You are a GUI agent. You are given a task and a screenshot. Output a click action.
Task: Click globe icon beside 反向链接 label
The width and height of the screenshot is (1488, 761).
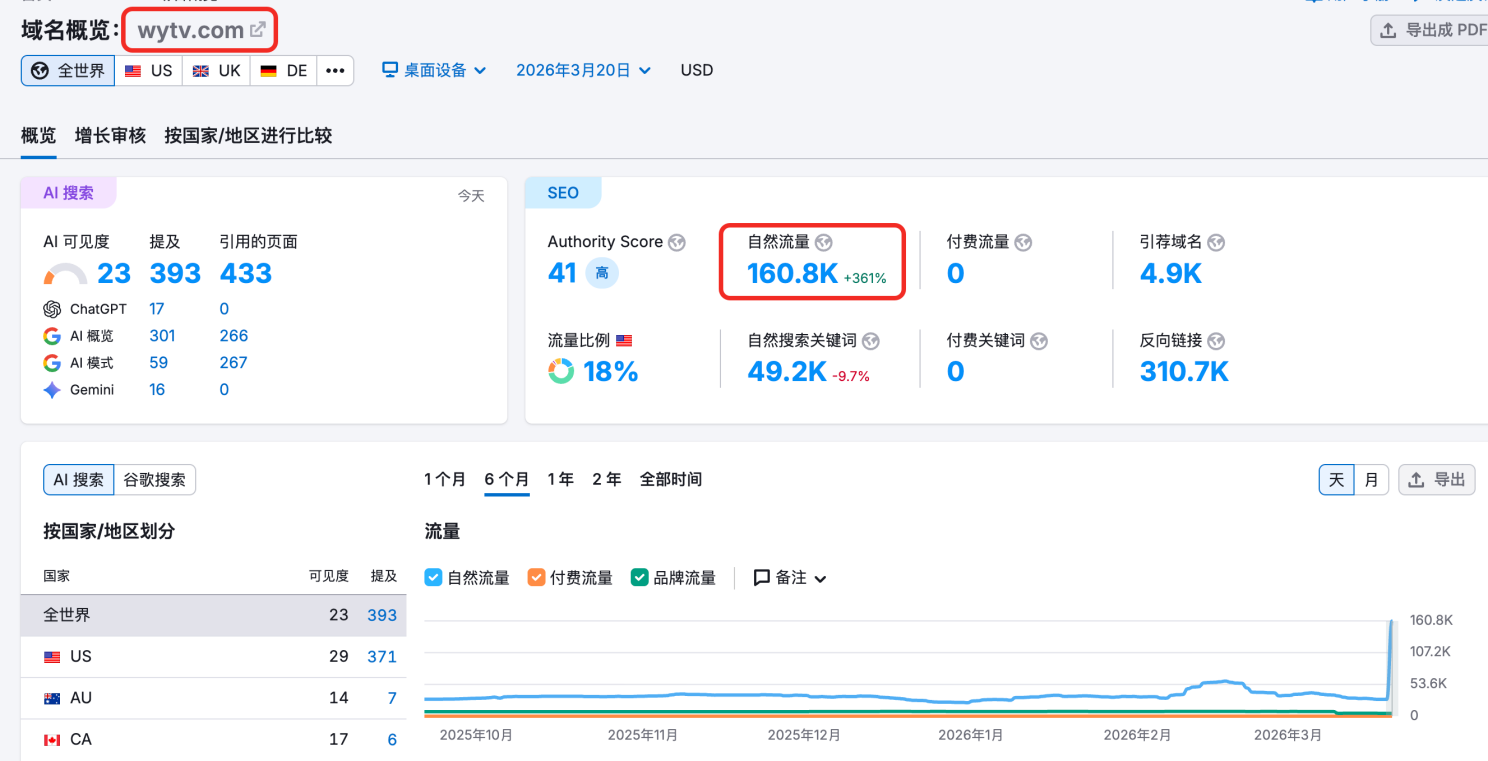click(x=1216, y=341)
